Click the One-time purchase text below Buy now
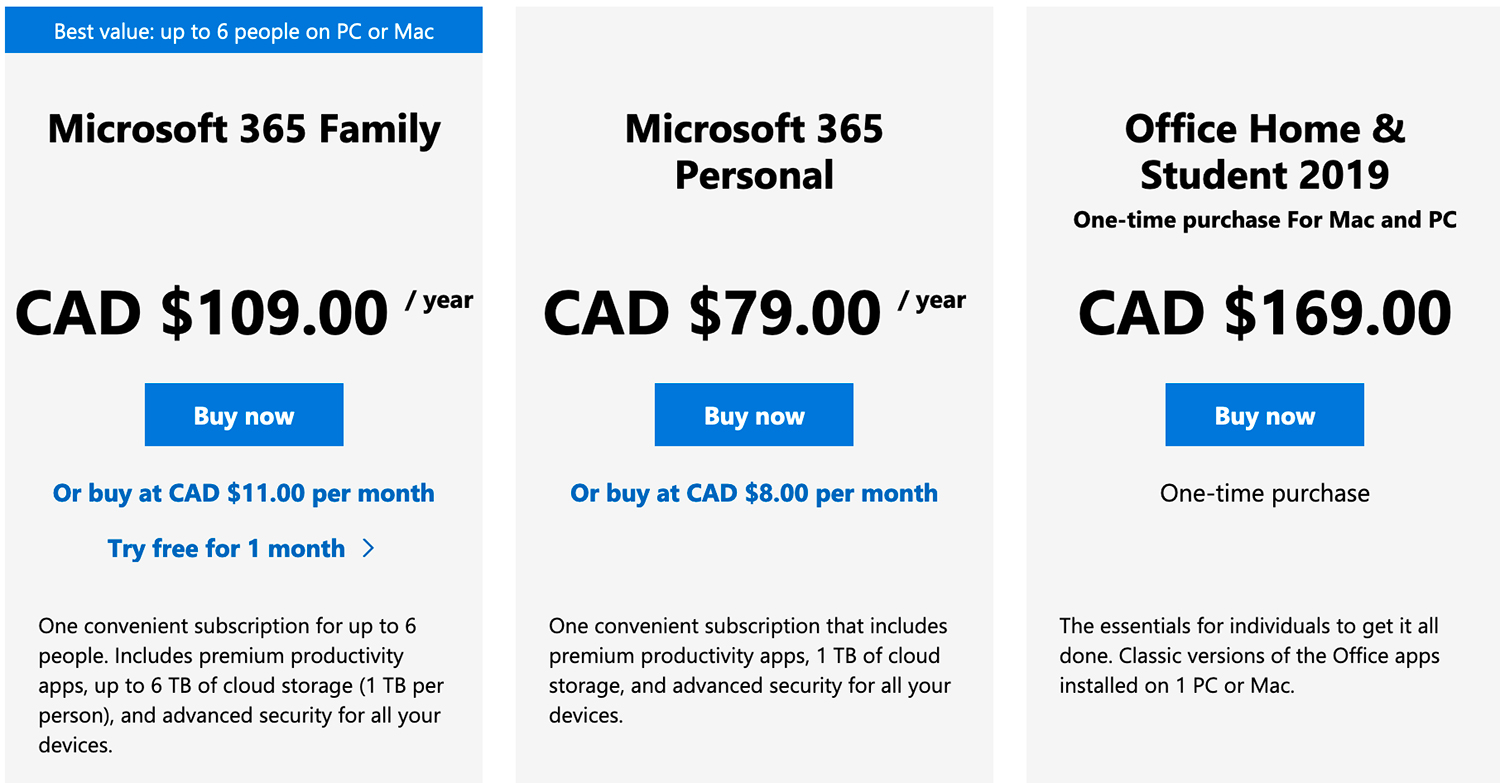Image resolution: width=1500 pixels, height=783 pixels. [x=1263, y=493]
